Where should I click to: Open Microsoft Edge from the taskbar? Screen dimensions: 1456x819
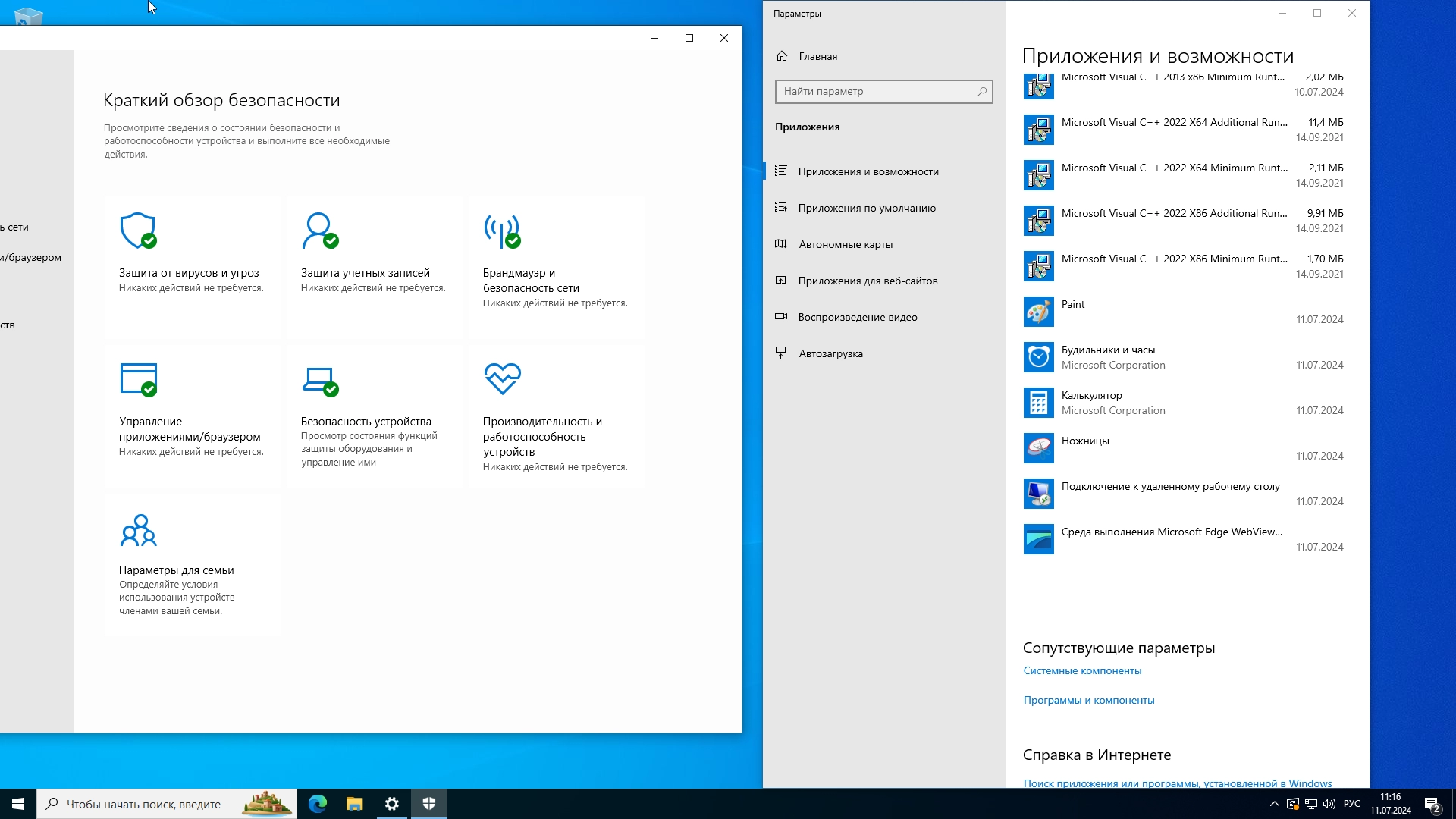click(318, 804)
